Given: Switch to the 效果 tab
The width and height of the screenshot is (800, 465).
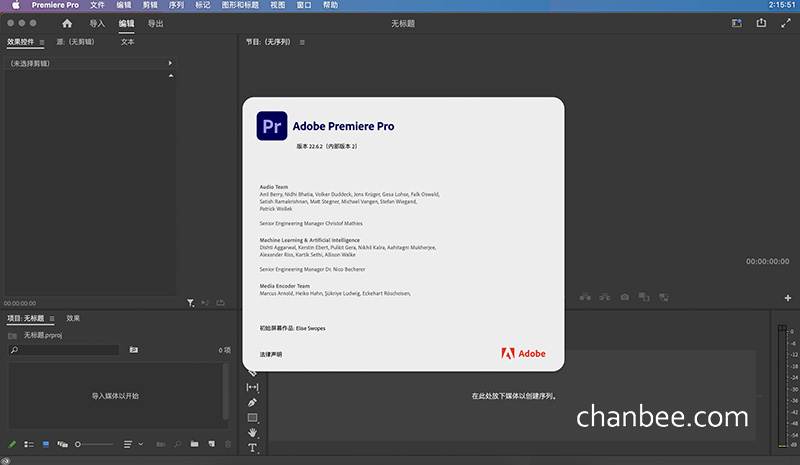Looking at the screenshot, I should [73, 318].
